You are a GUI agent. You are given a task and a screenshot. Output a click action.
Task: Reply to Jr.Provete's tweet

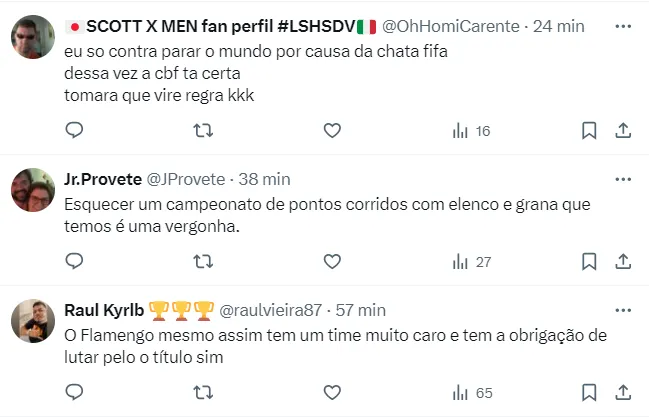pyautogui.click(x=74, y=261)
